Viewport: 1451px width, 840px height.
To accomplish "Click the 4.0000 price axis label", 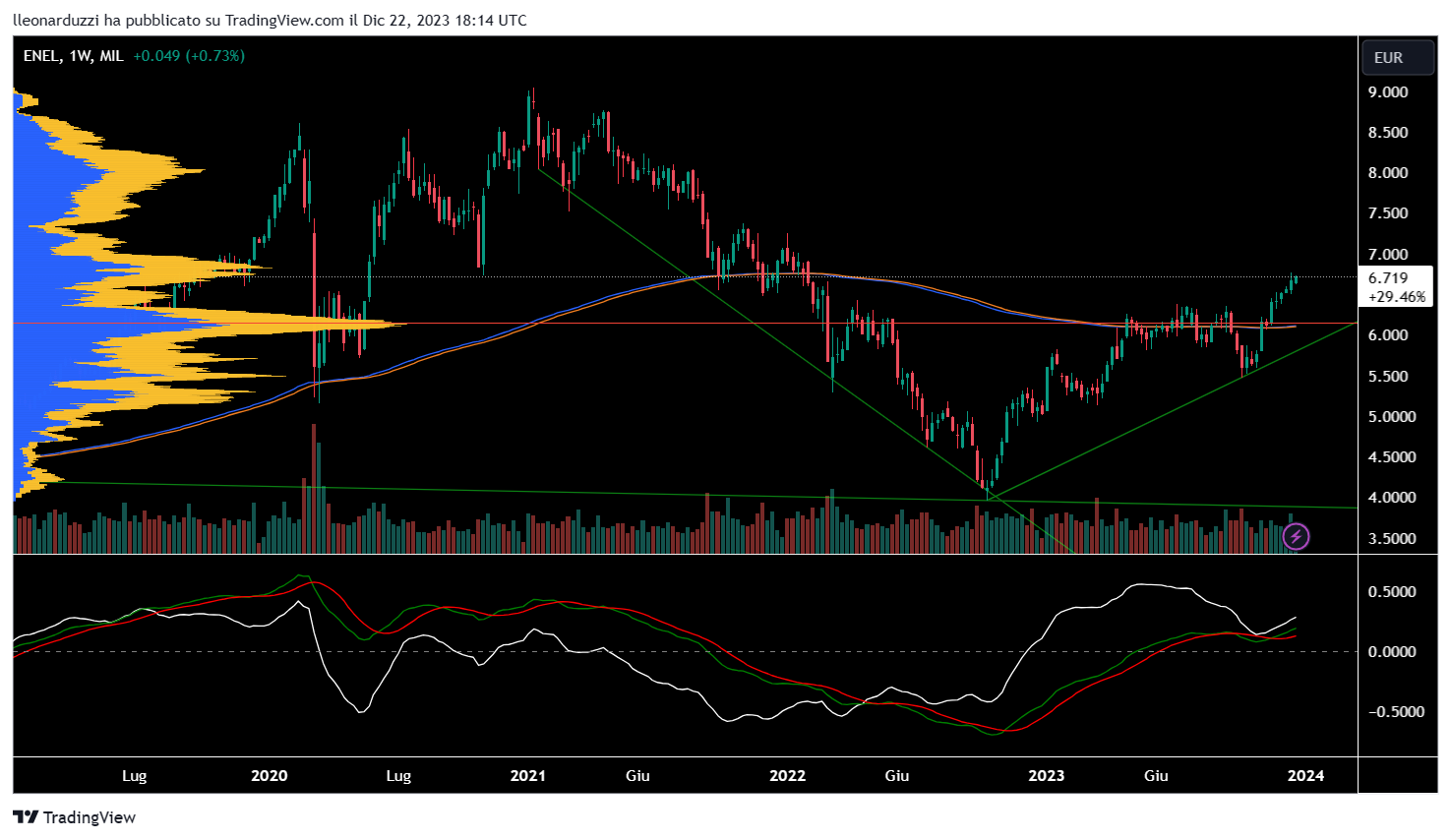I will 1392,498.
